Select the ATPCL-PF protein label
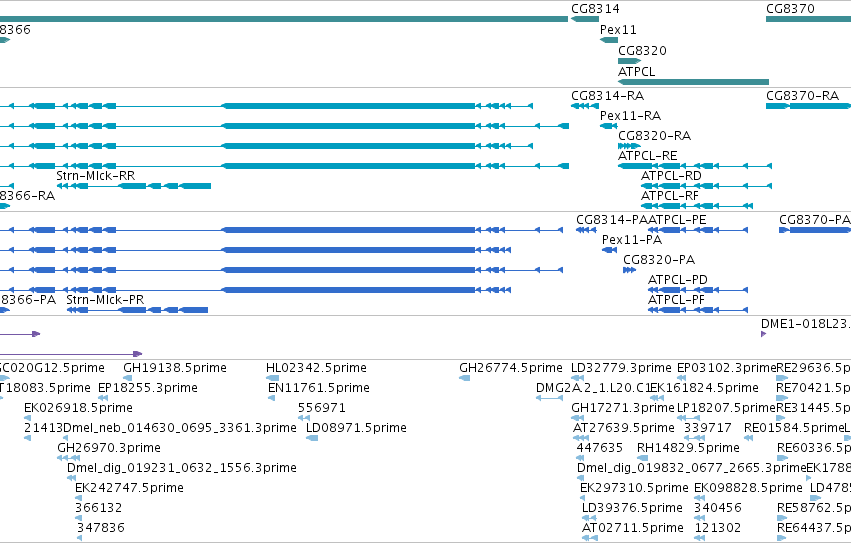The width and height of the screenshot is (851, 543). point(676,300)
